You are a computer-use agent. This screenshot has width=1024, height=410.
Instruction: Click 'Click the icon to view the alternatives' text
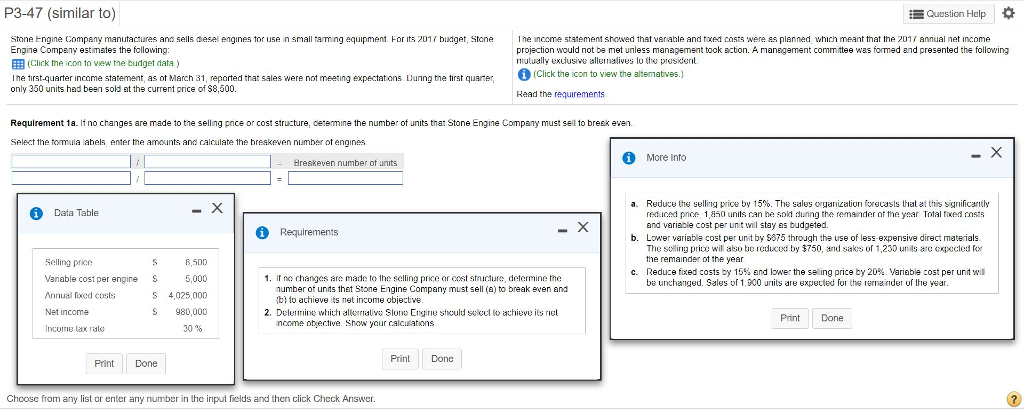point(608,74)
